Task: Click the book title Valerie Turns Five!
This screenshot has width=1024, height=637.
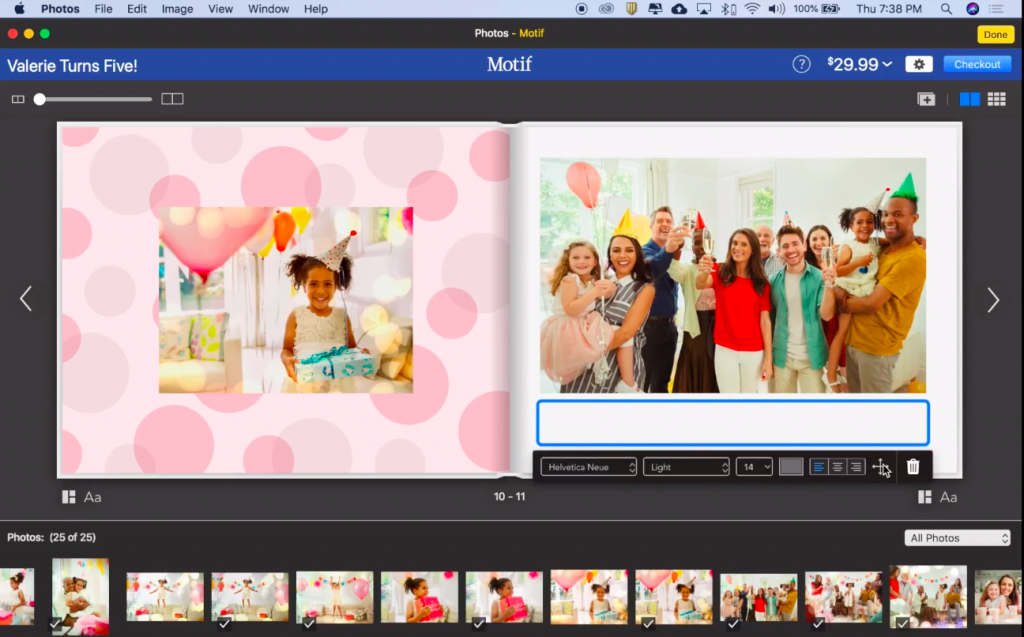Action: (72, 65)
